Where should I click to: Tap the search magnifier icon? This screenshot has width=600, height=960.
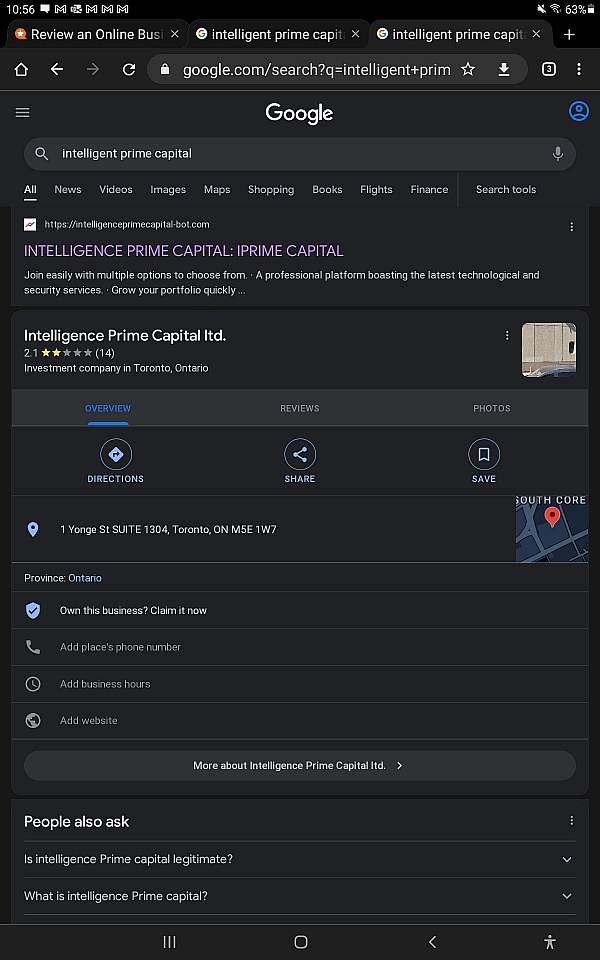pyautogui.click(x=42, y=154)
